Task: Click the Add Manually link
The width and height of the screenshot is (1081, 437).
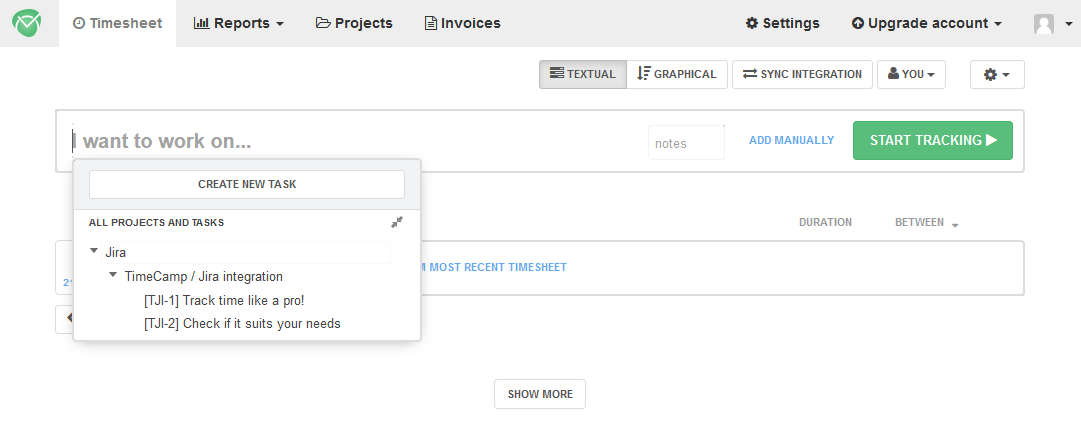Action: [791, 140]
